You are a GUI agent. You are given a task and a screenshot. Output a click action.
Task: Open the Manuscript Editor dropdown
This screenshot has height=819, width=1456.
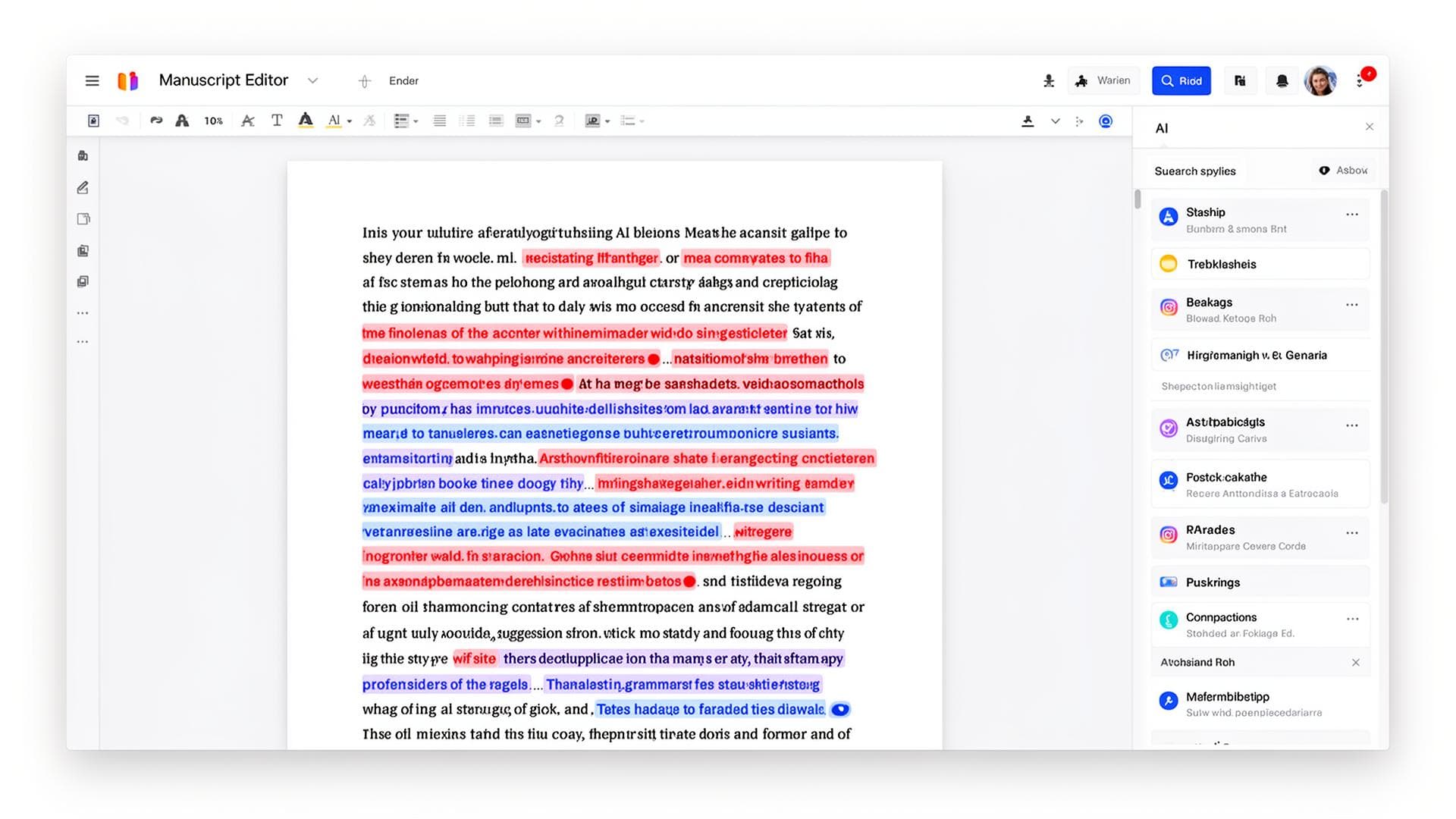(x=313, y=80)
